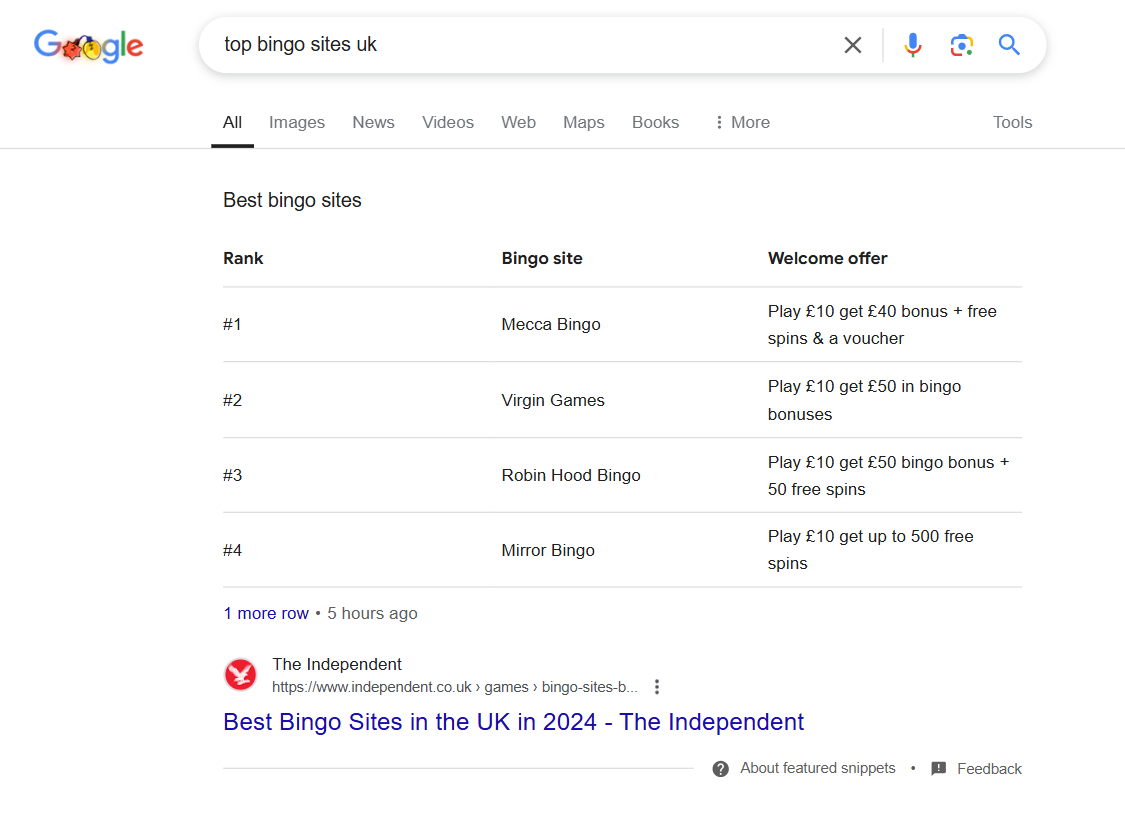Click '50 free spins' Robin Hood offer text

pyautogui.click(x=816, y=489)
